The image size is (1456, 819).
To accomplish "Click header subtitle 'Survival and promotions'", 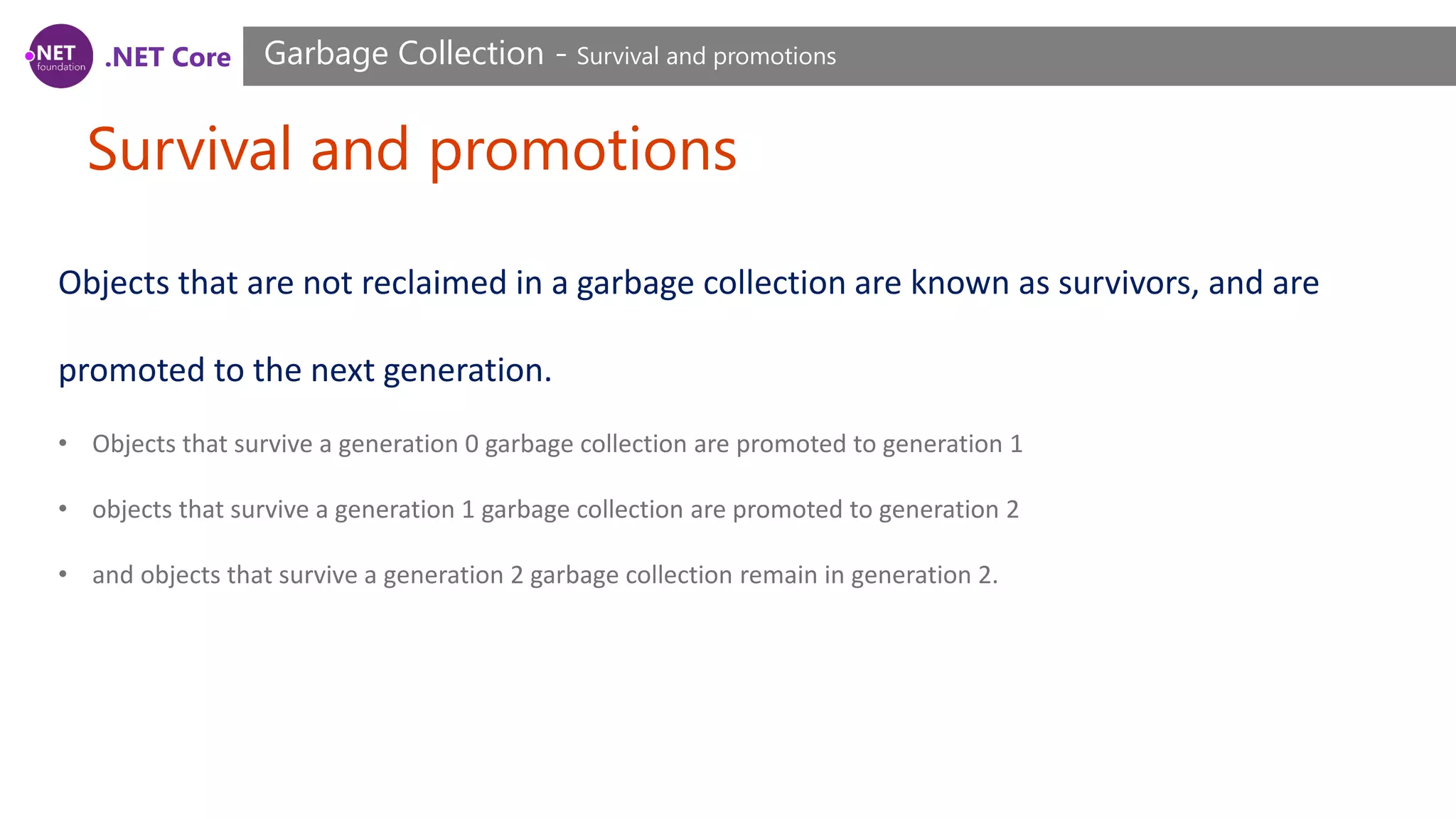I will click(706, 56).
